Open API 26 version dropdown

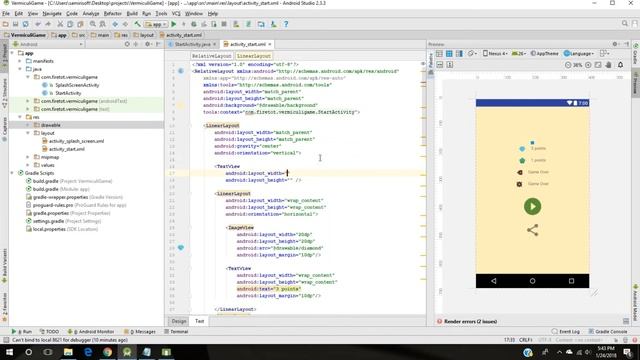click(519, 53)
